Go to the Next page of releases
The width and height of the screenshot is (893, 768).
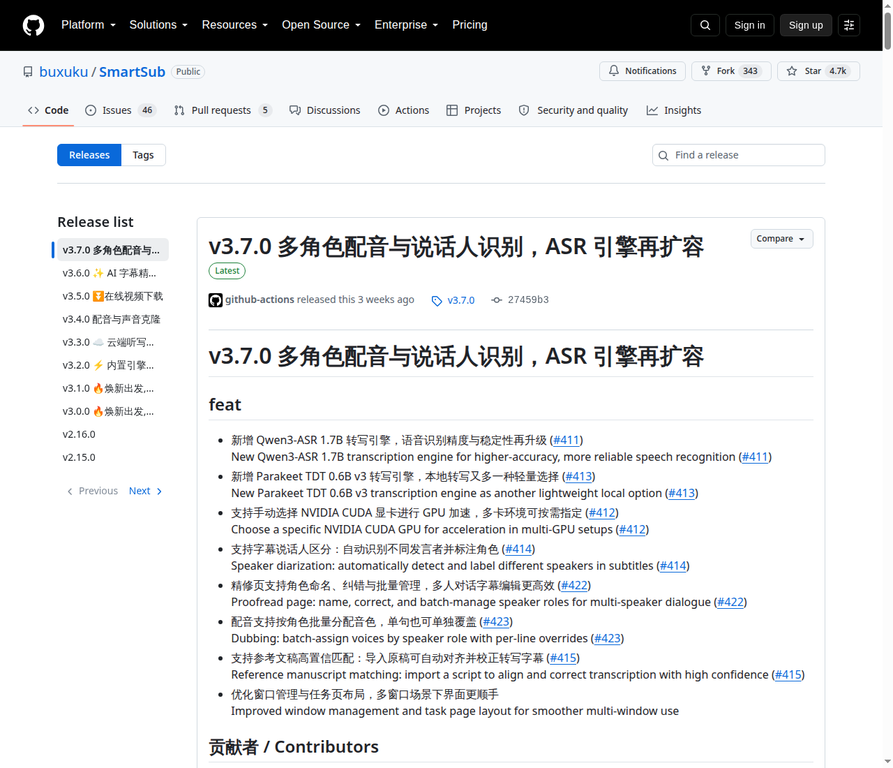[146, 491]
